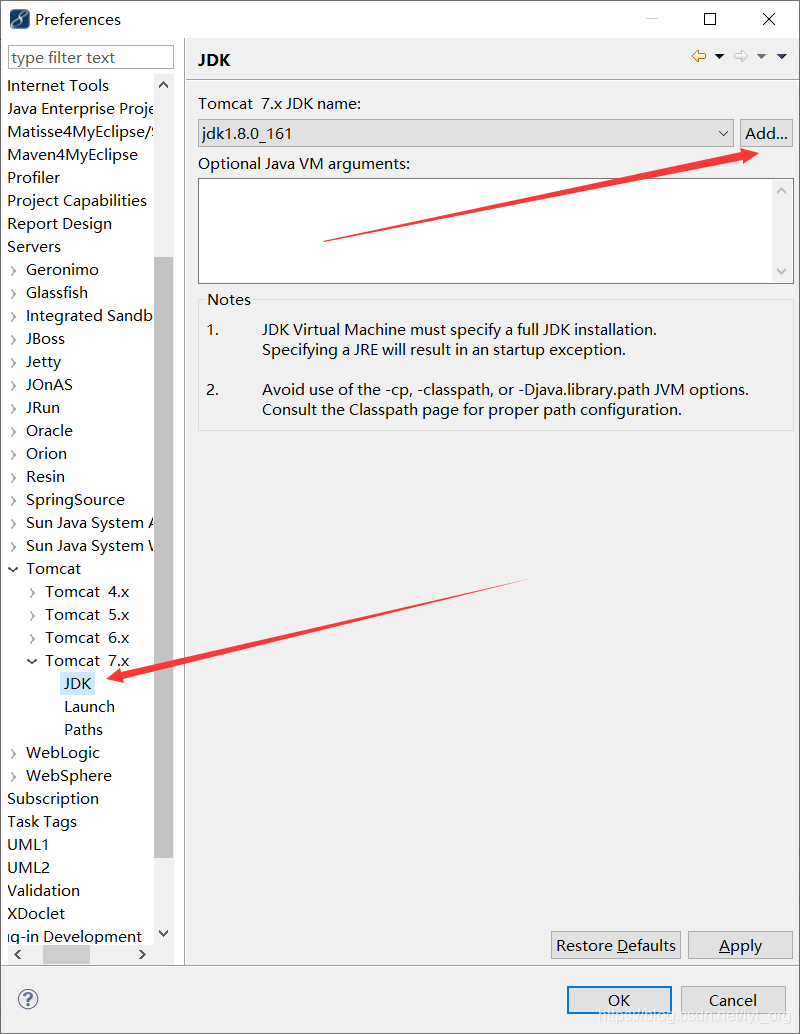The width and height of the screenshot is (800, 1034).
Task: Expand the JOnAS server node
Action: point(13,386)
